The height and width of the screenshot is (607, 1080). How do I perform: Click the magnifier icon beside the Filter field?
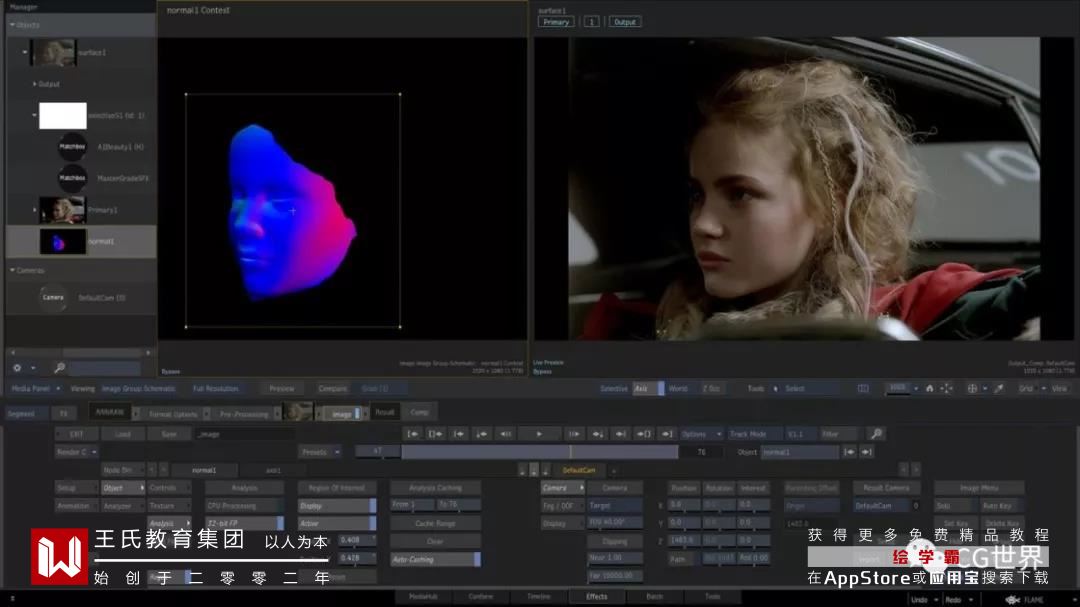click(x=876, y=434)
